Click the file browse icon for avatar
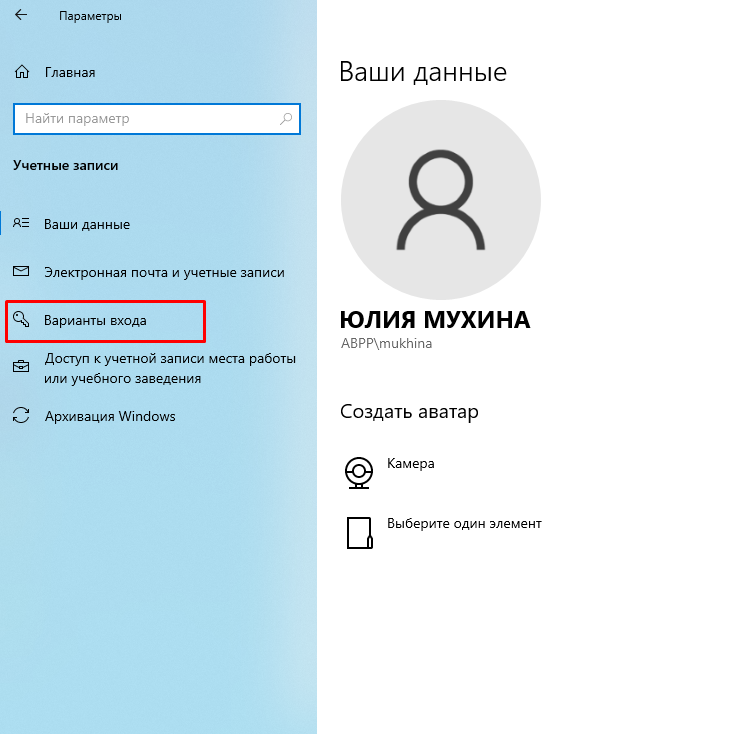751x734 pixels. 358,532
